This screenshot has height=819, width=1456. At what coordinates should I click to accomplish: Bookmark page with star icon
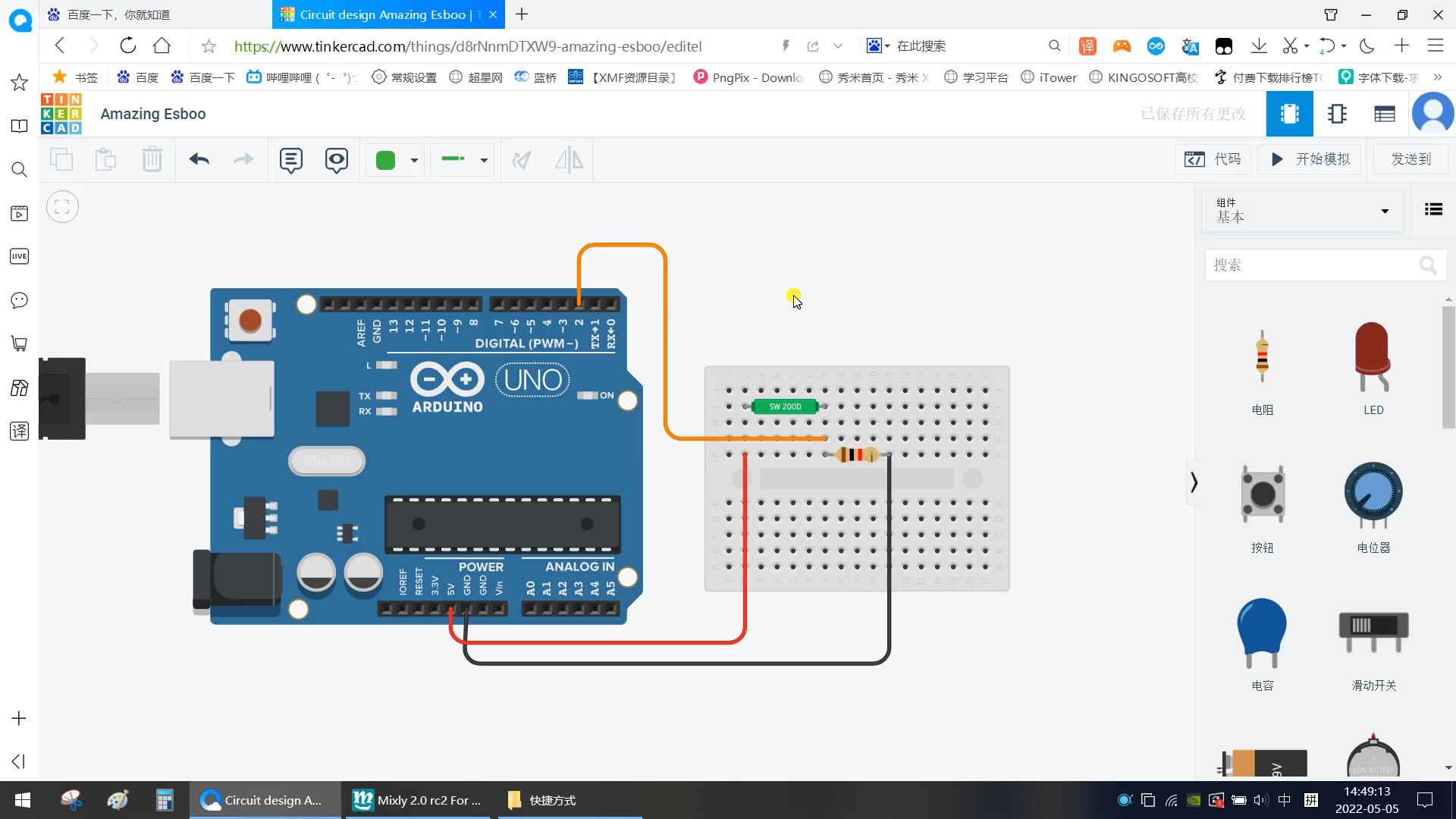[x=209, y=46]
